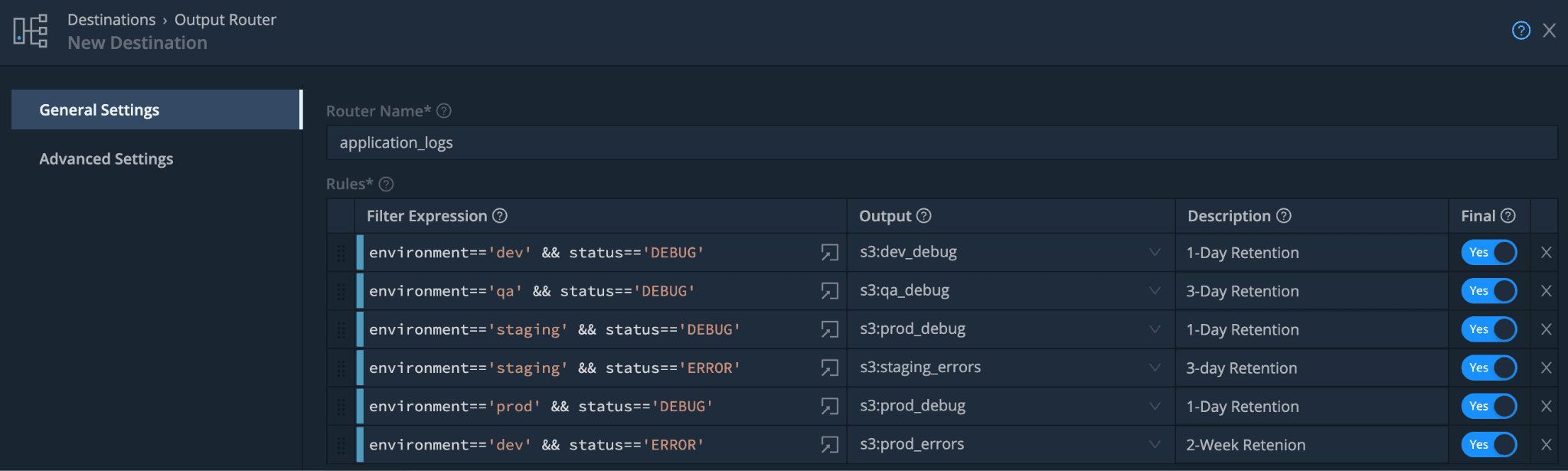Click the help icon in top-right header

pos(1521,31)
